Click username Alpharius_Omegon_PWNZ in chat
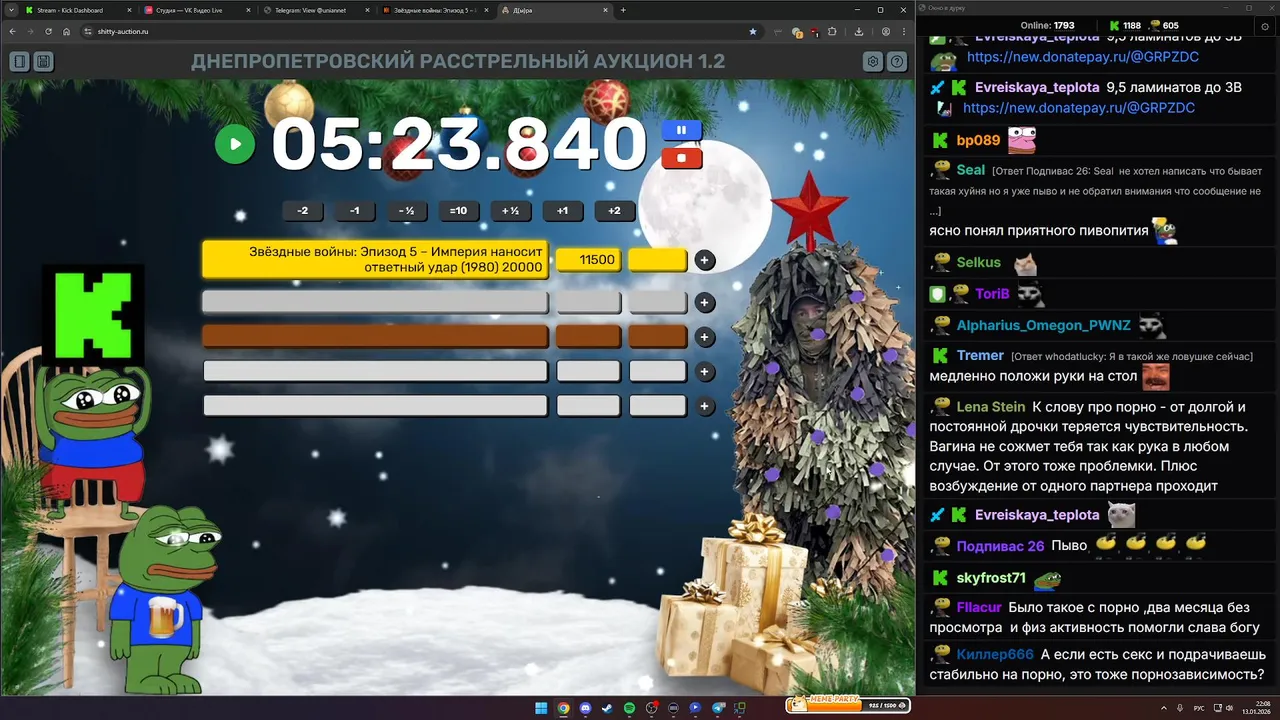 [1043, 325]
